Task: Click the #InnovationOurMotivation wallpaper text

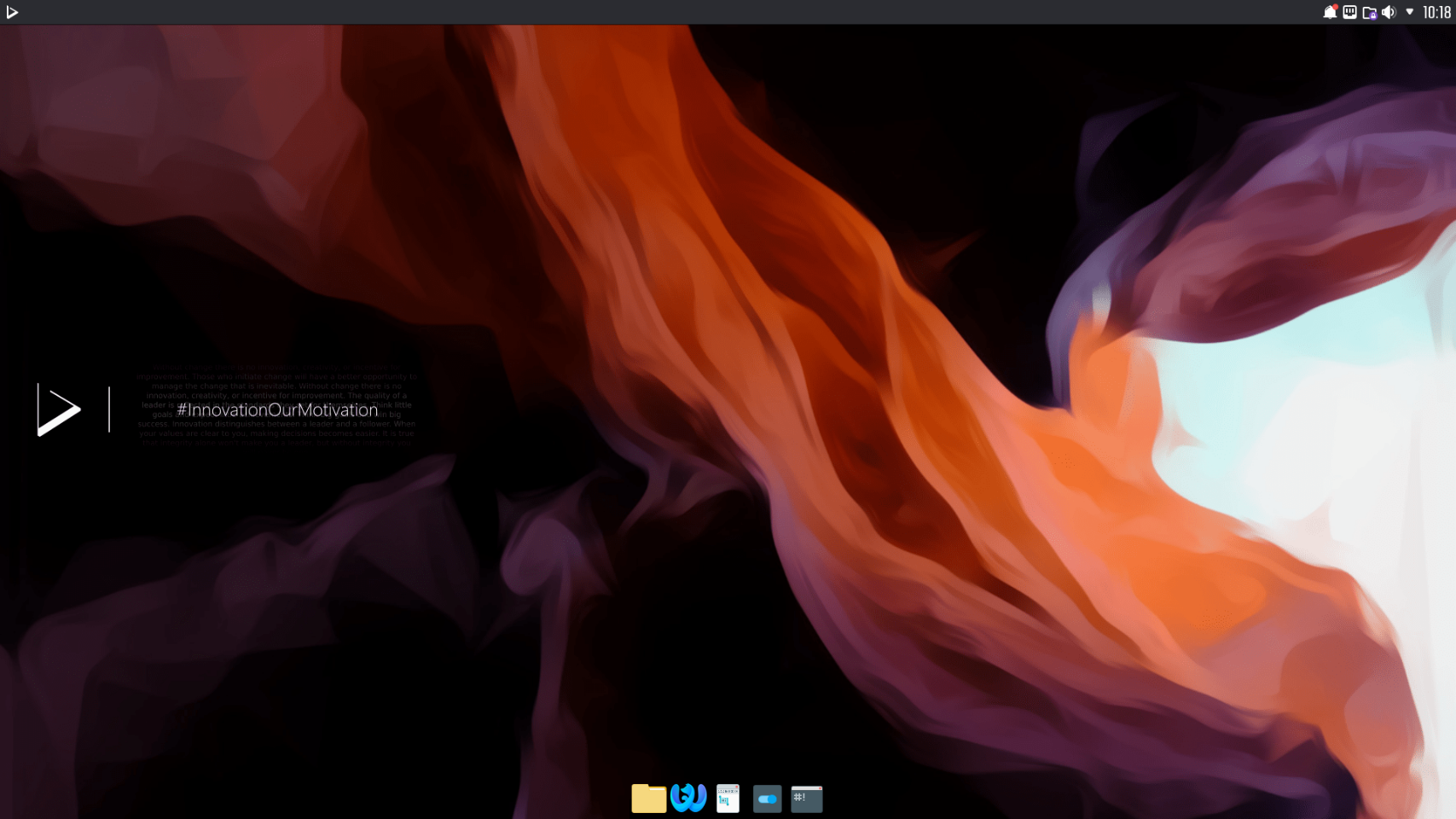Action: pyautogui.click(x=277, y=410)
